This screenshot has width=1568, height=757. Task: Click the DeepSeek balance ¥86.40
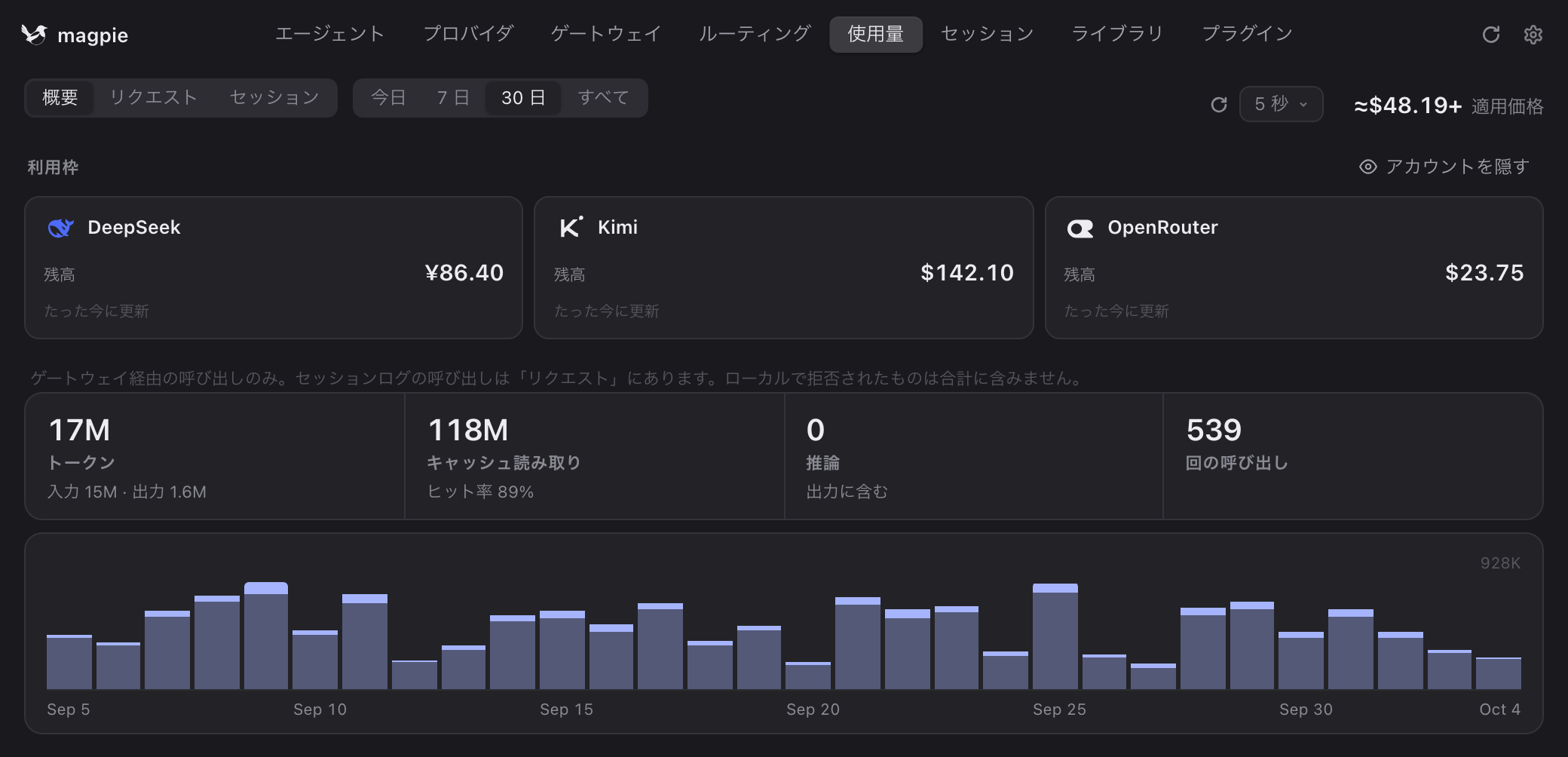click(464, 272)
